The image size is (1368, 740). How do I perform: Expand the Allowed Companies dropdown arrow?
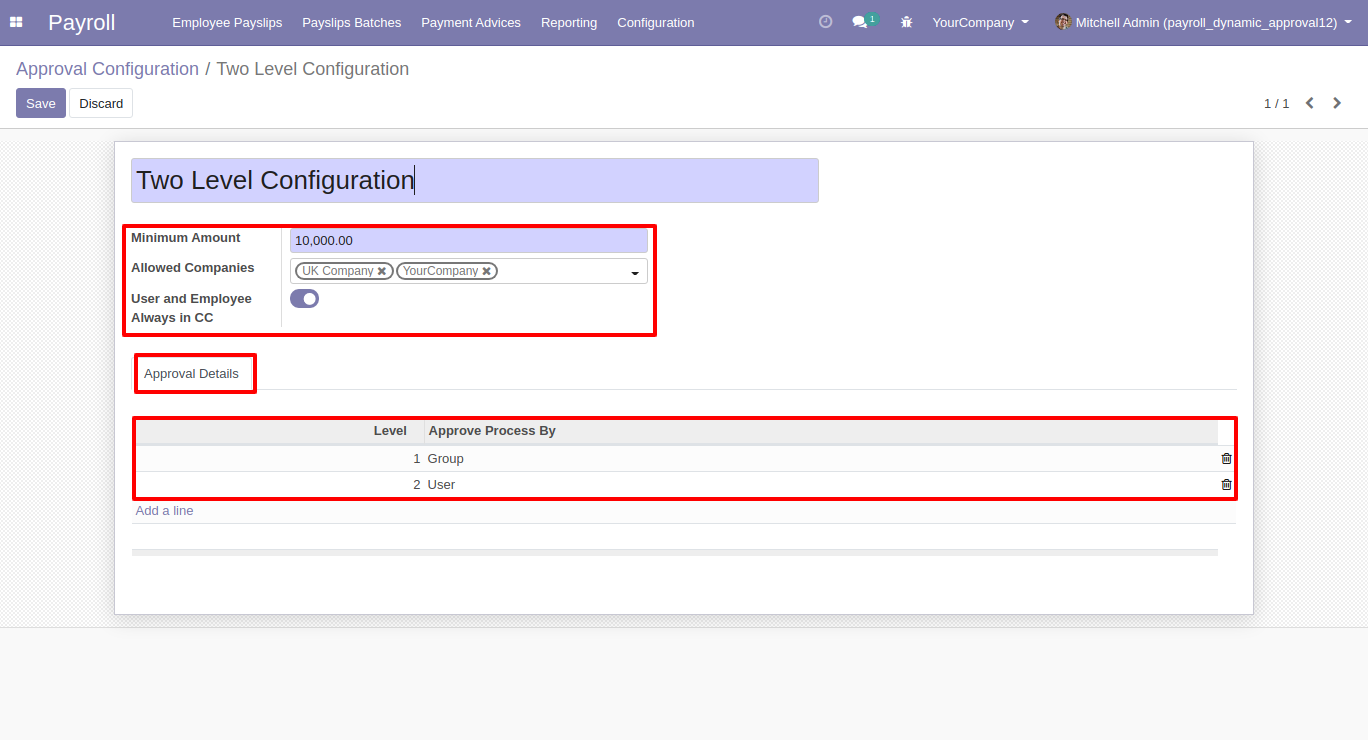pos(635,272)
